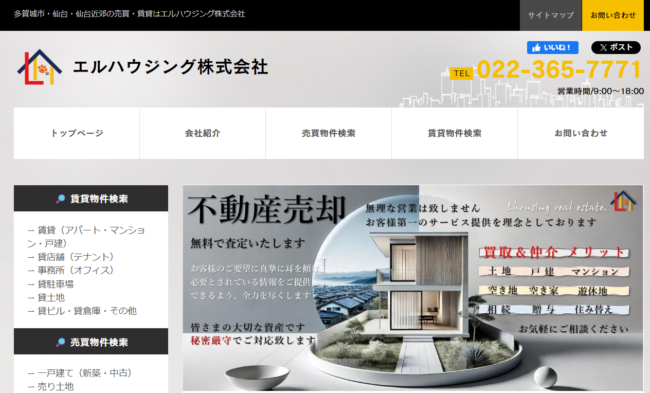Click magnifier icon beside sidebar 売買物件検索
This screenshot has width=650, height=393.
click(x=61, y=342)
